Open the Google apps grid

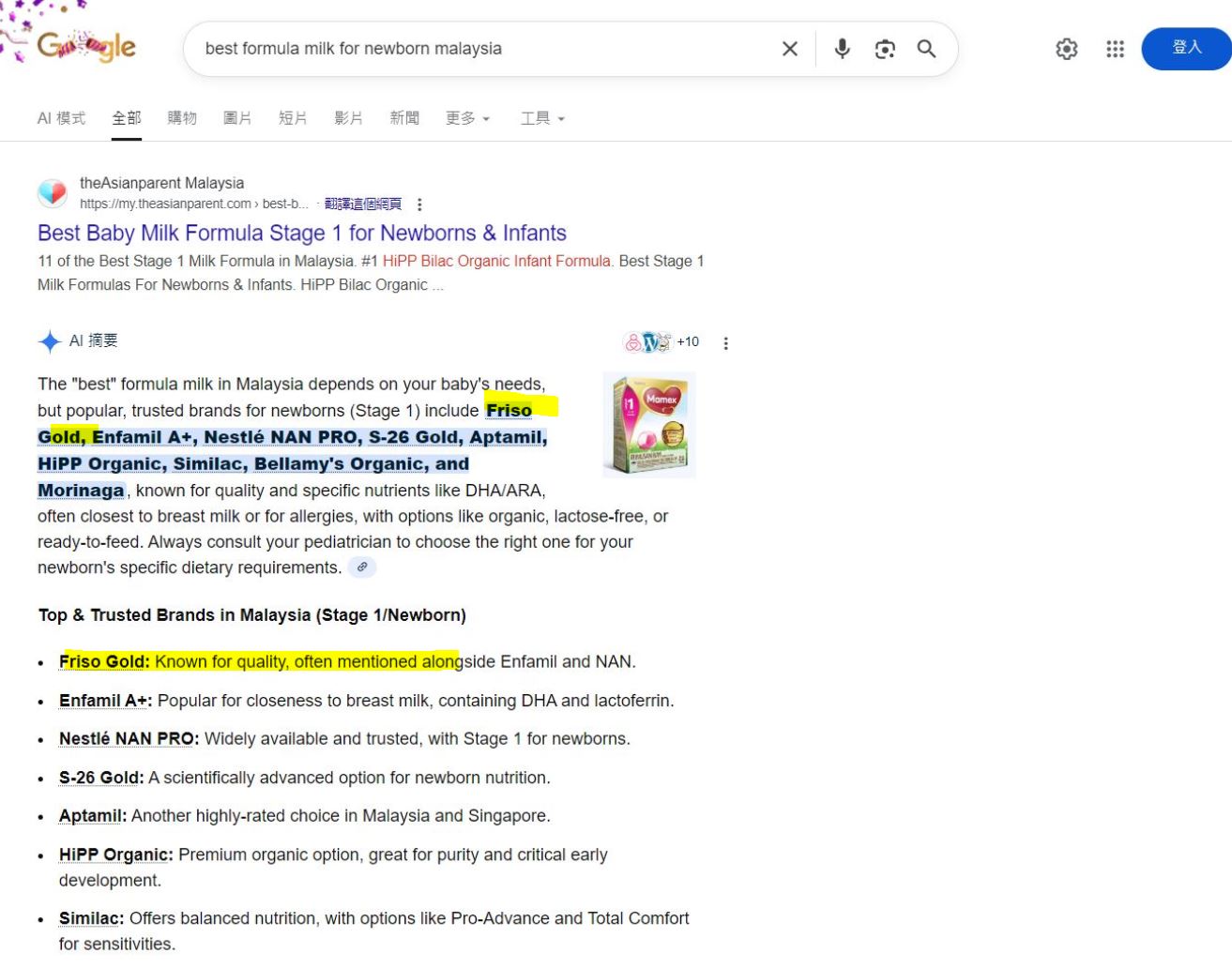click(x=1115, y=49)
